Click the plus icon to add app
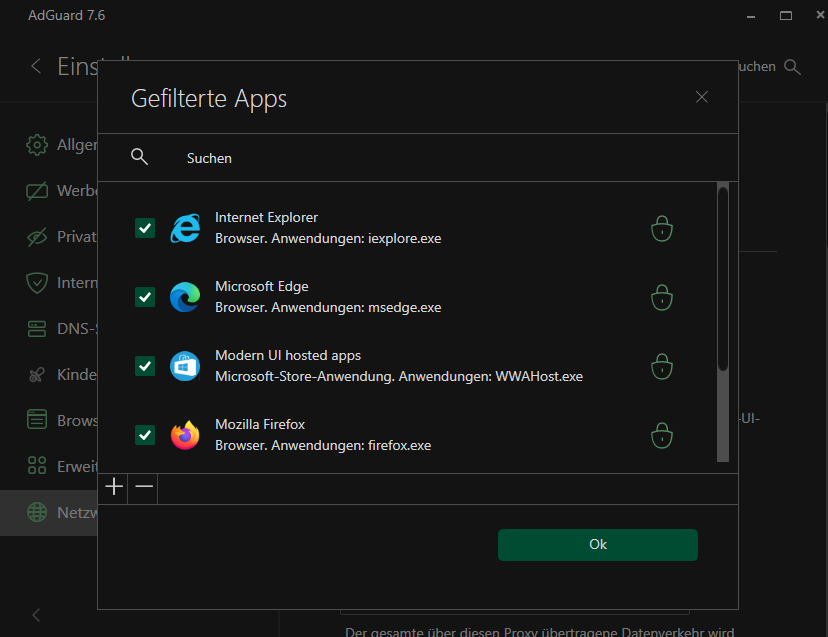Screen dimensions: 828x637 pos(114,487)
